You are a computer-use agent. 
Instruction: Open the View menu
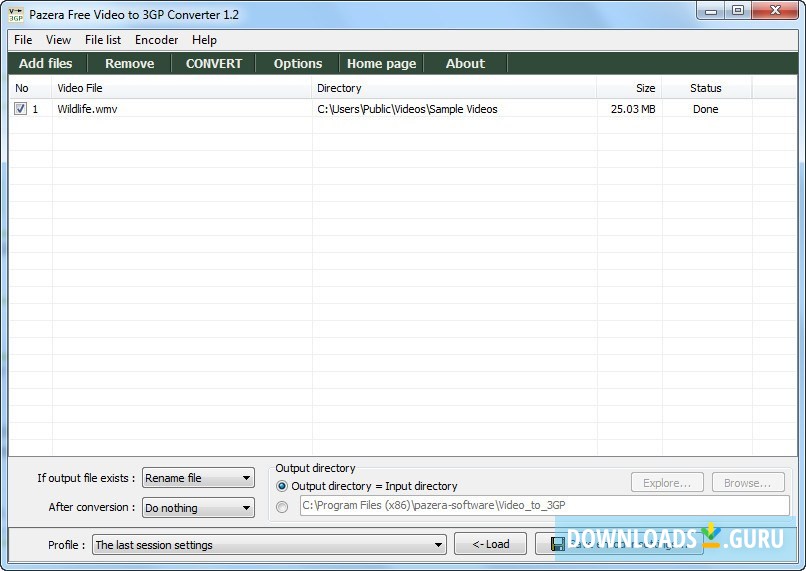point(58,40)
